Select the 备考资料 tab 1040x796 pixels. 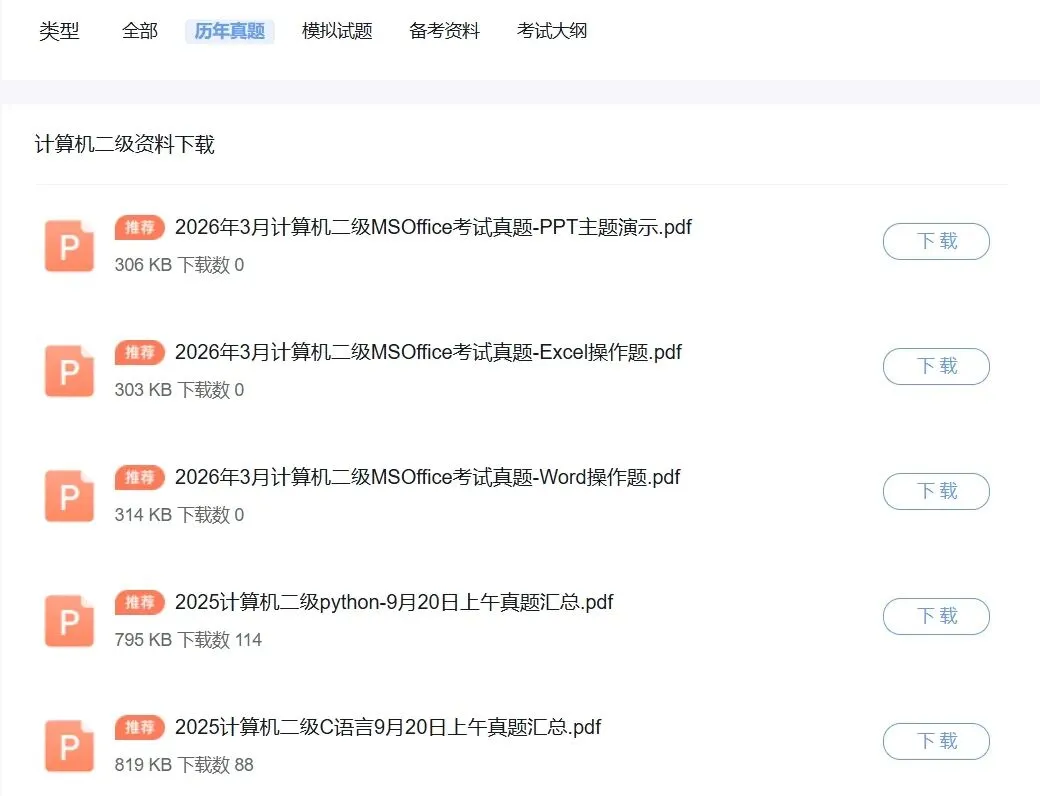[444, 31]
